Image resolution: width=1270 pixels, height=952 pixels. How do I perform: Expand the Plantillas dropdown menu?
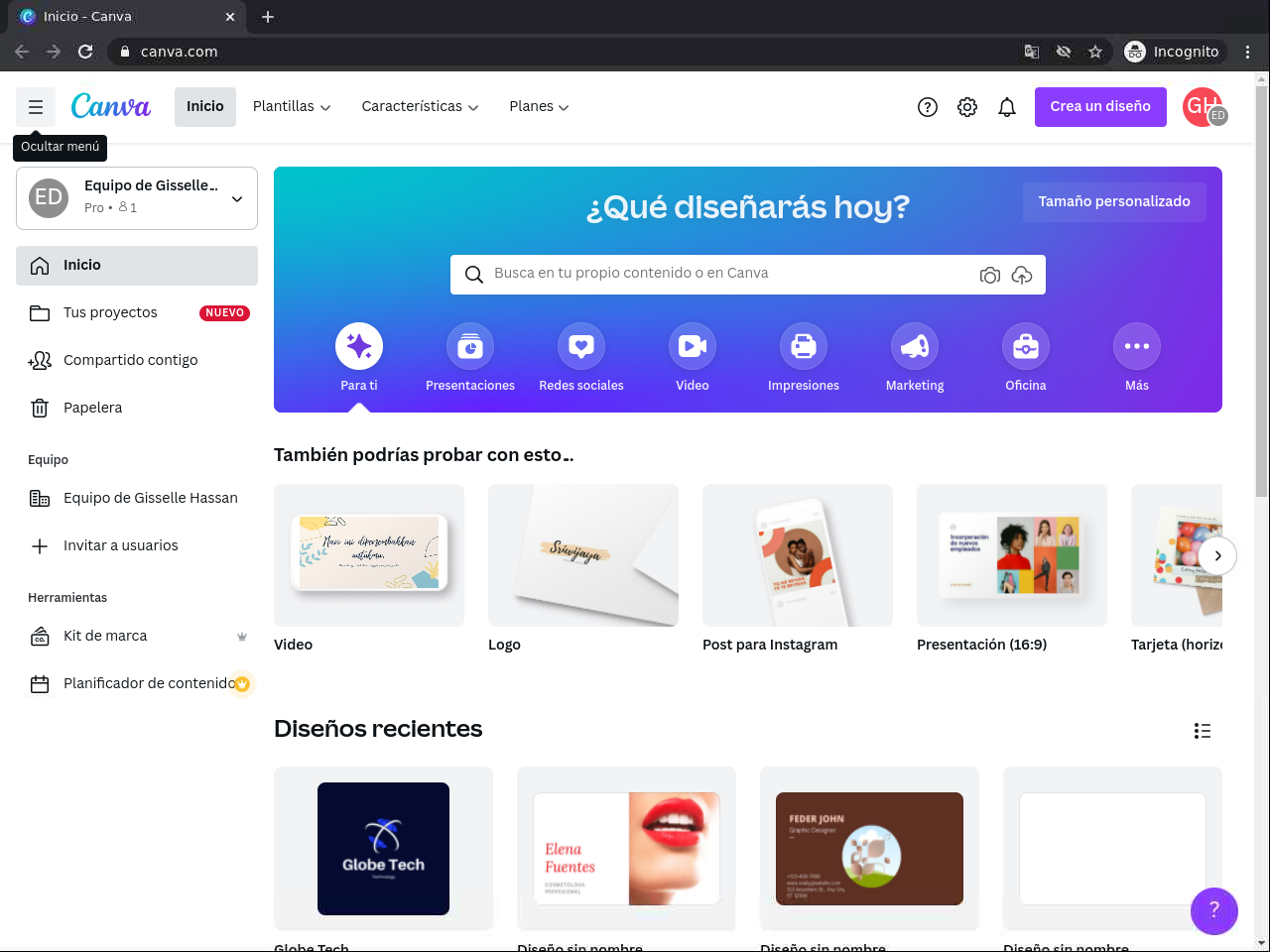tap(292, 107)
